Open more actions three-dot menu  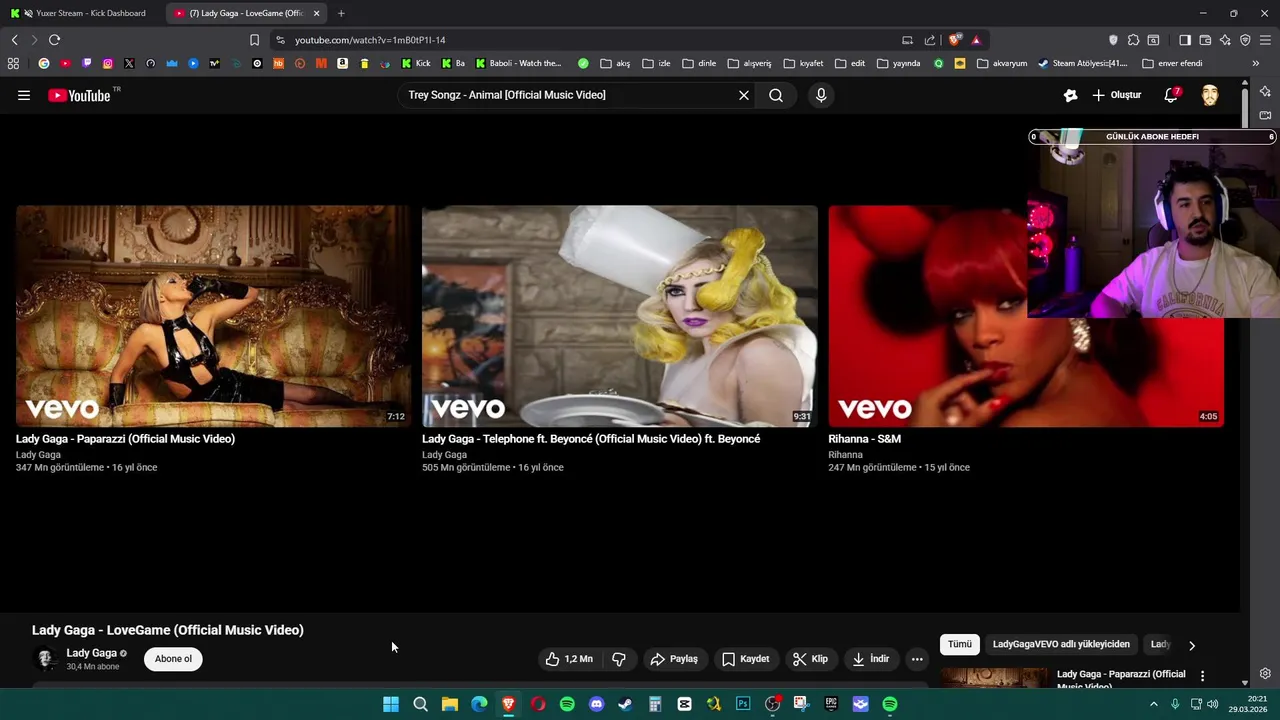917,659
